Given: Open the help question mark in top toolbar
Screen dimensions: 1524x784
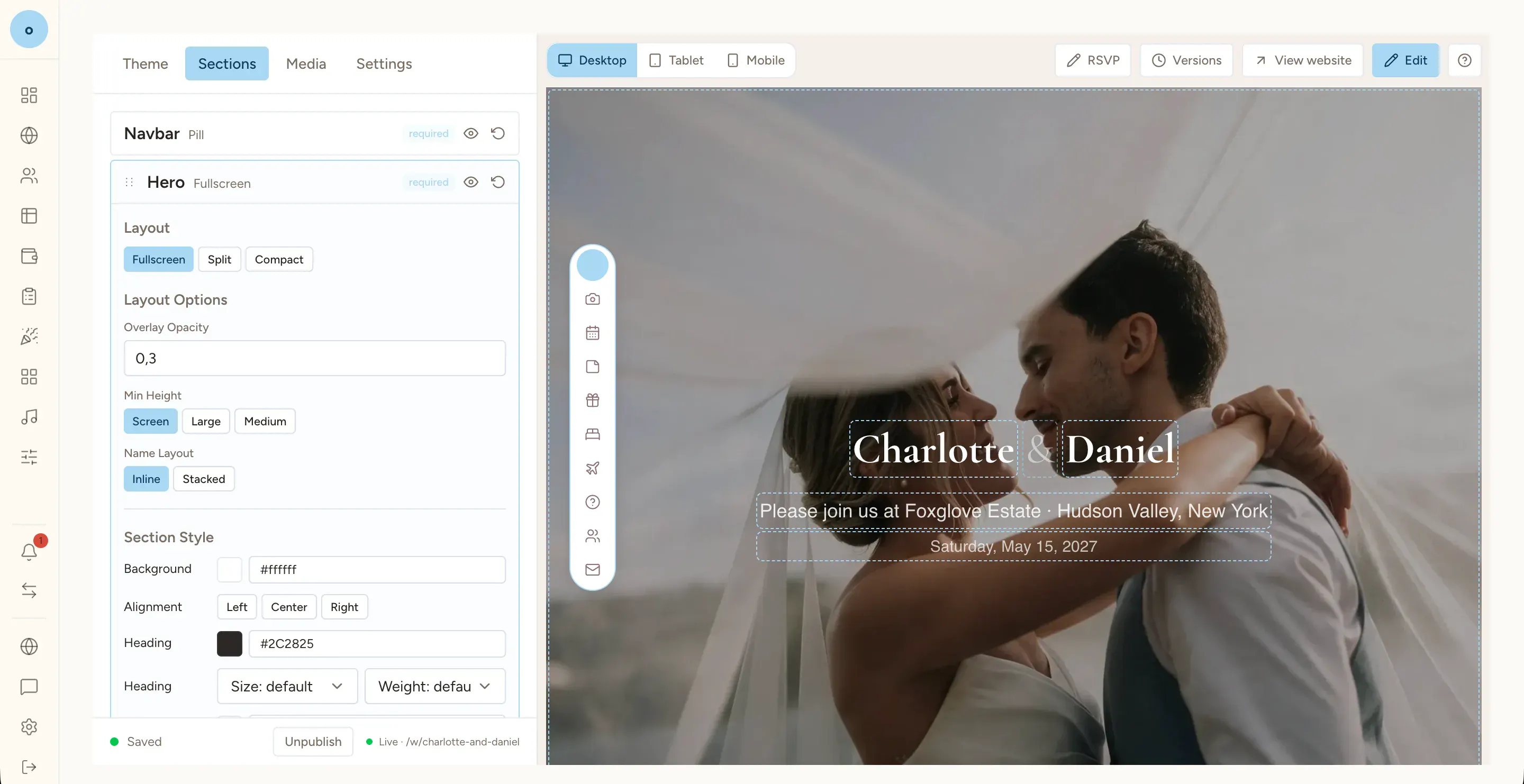Looking at the screenshot, I should tap(1464, 60).
